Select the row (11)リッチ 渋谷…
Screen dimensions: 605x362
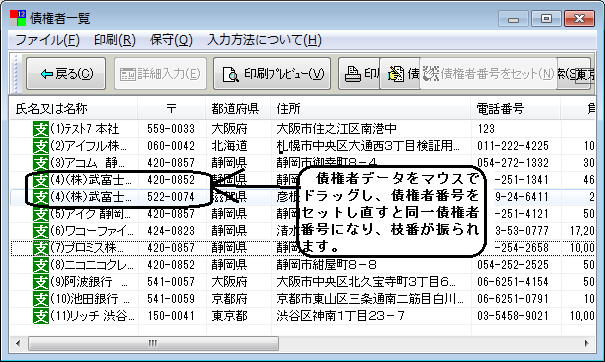tap(302, 316)
